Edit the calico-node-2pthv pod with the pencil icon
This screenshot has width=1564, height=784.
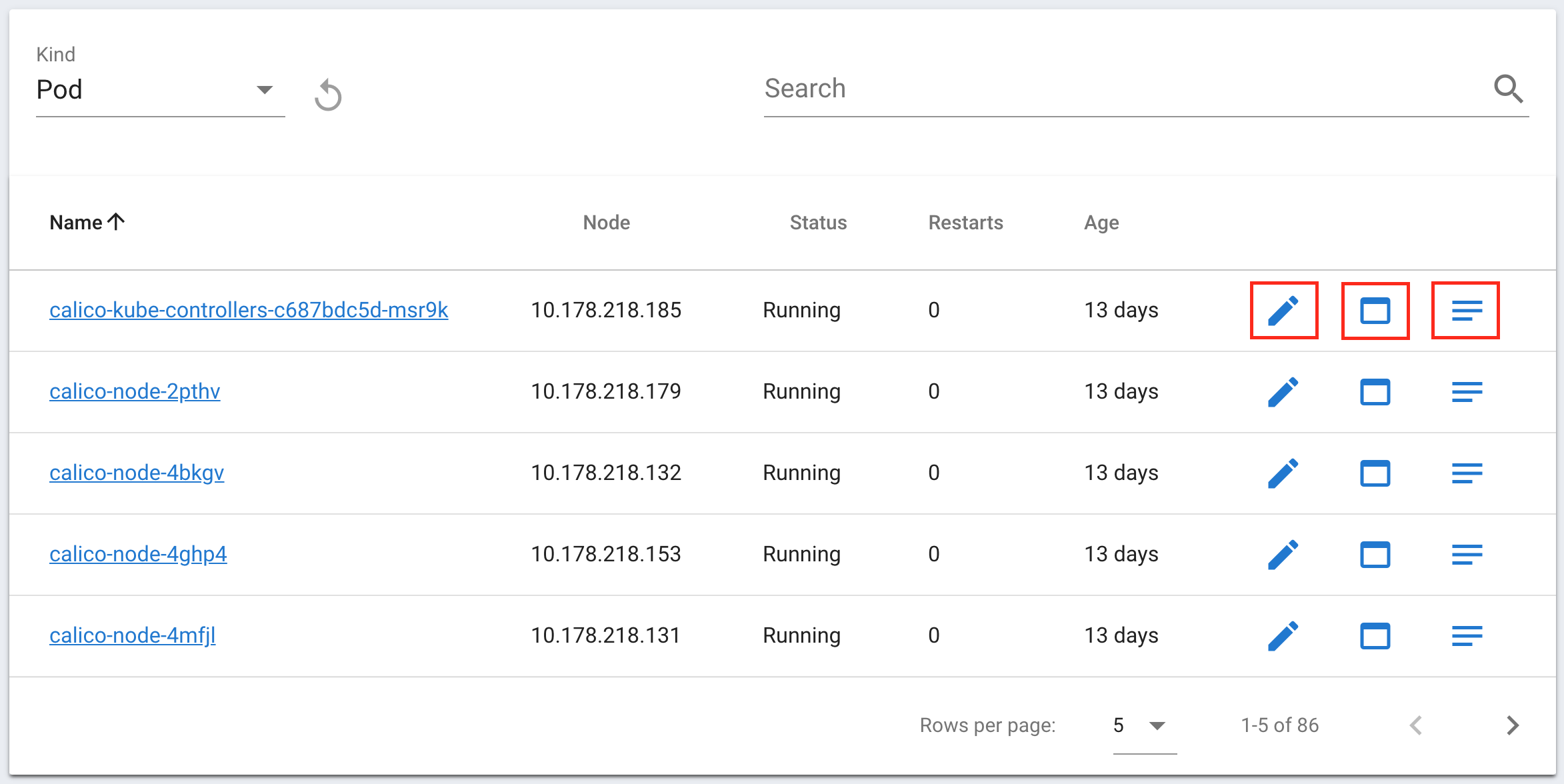1283,392
